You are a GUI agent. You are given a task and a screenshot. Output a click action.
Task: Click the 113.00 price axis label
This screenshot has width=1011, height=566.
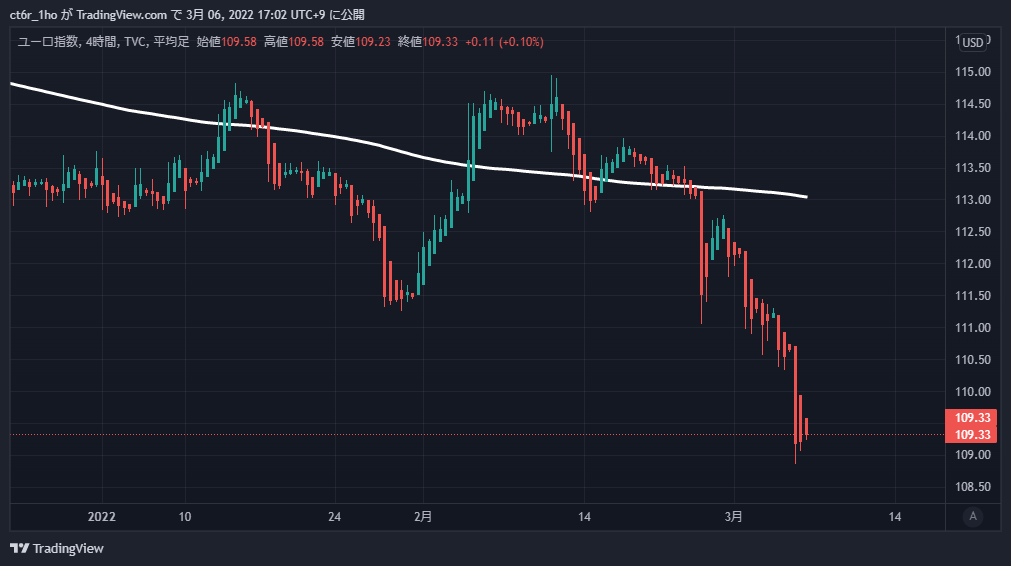[x=972, y=200]
